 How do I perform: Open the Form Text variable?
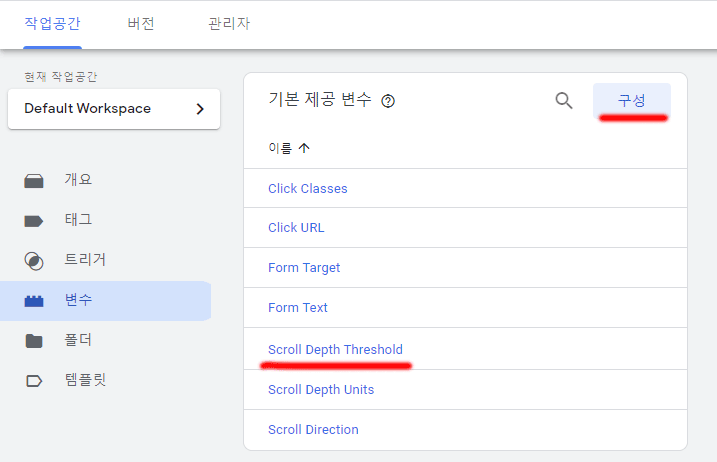(x=298, y=307)
